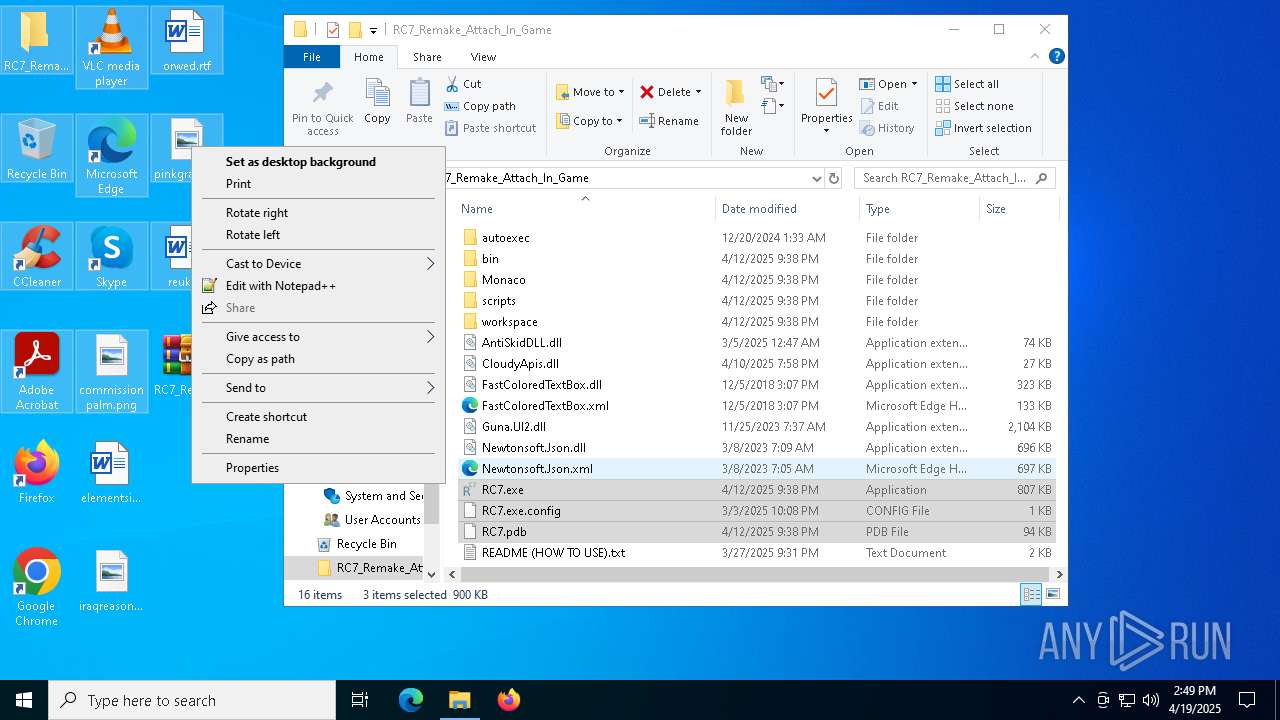
Task: Click the Rename icon in the Organize group
Action: click(647, 121)
